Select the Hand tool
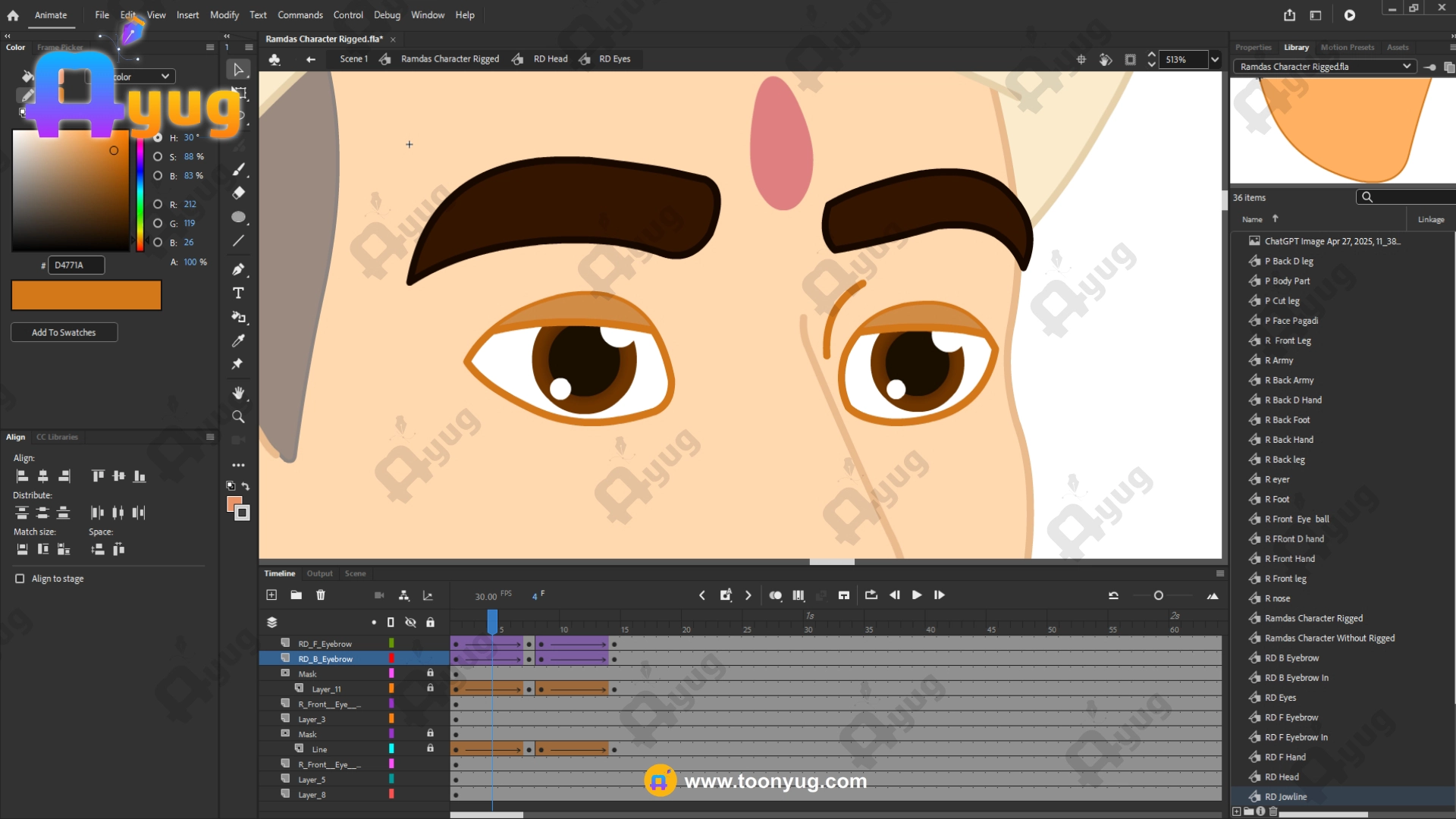1456x819 pixels. pos(238,393)
